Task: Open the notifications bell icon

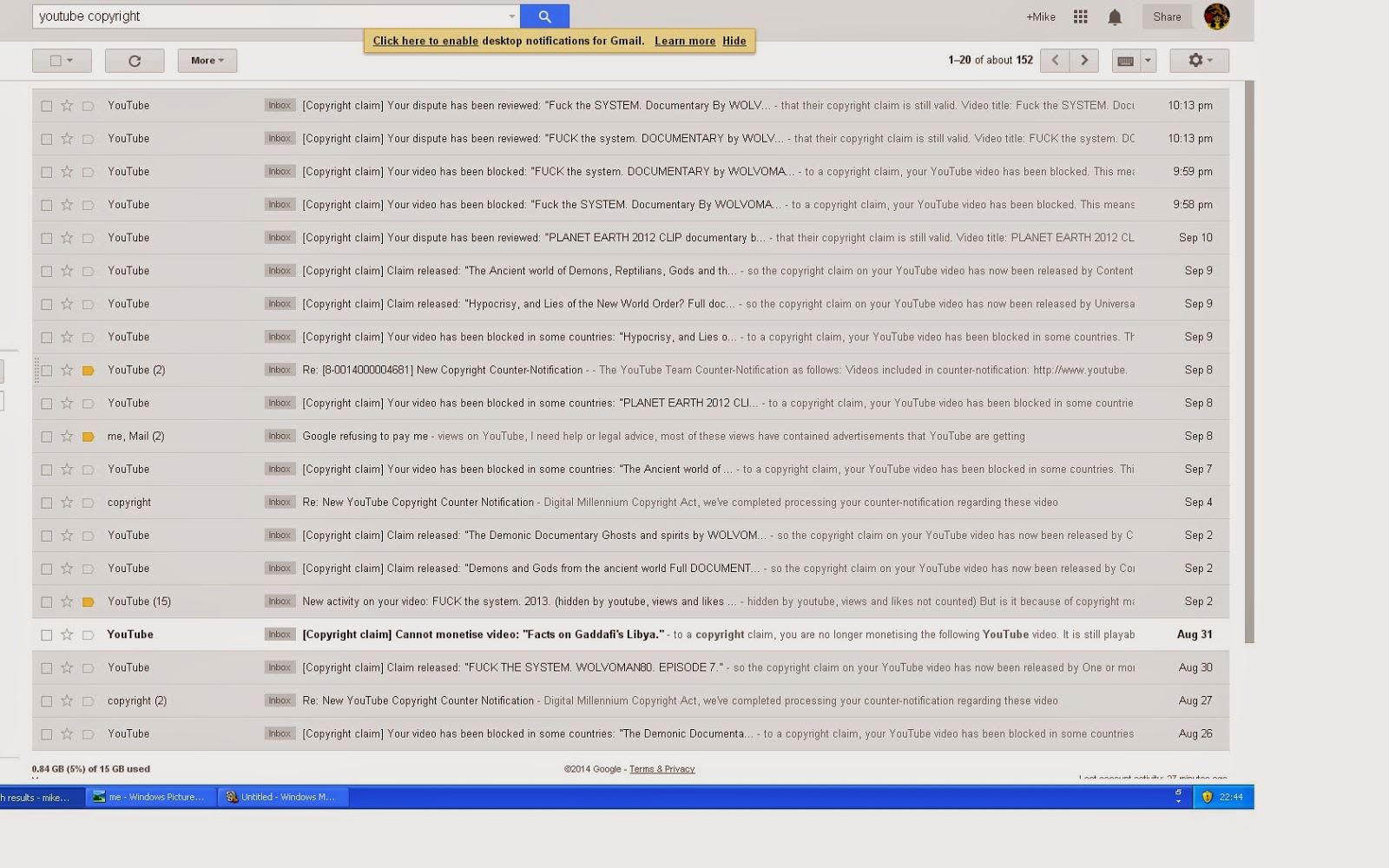Action: 1115,16
